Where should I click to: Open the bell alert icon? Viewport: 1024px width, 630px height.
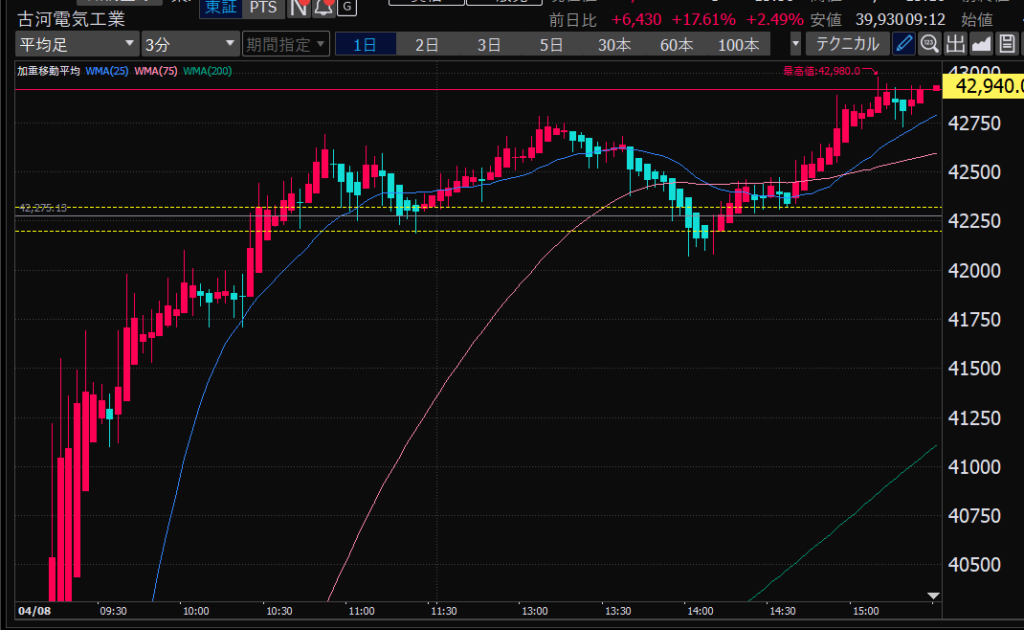pyautogui.click(x=322, y=7)
